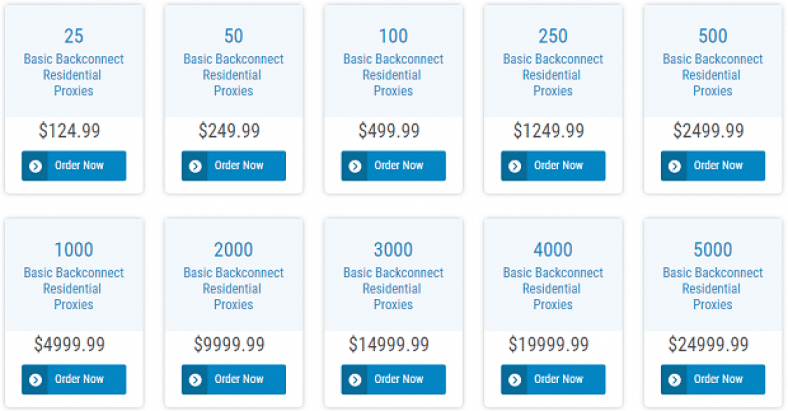Order the 100 proxies plan
The width and height of the screenshot is (788, 411).
393,166
